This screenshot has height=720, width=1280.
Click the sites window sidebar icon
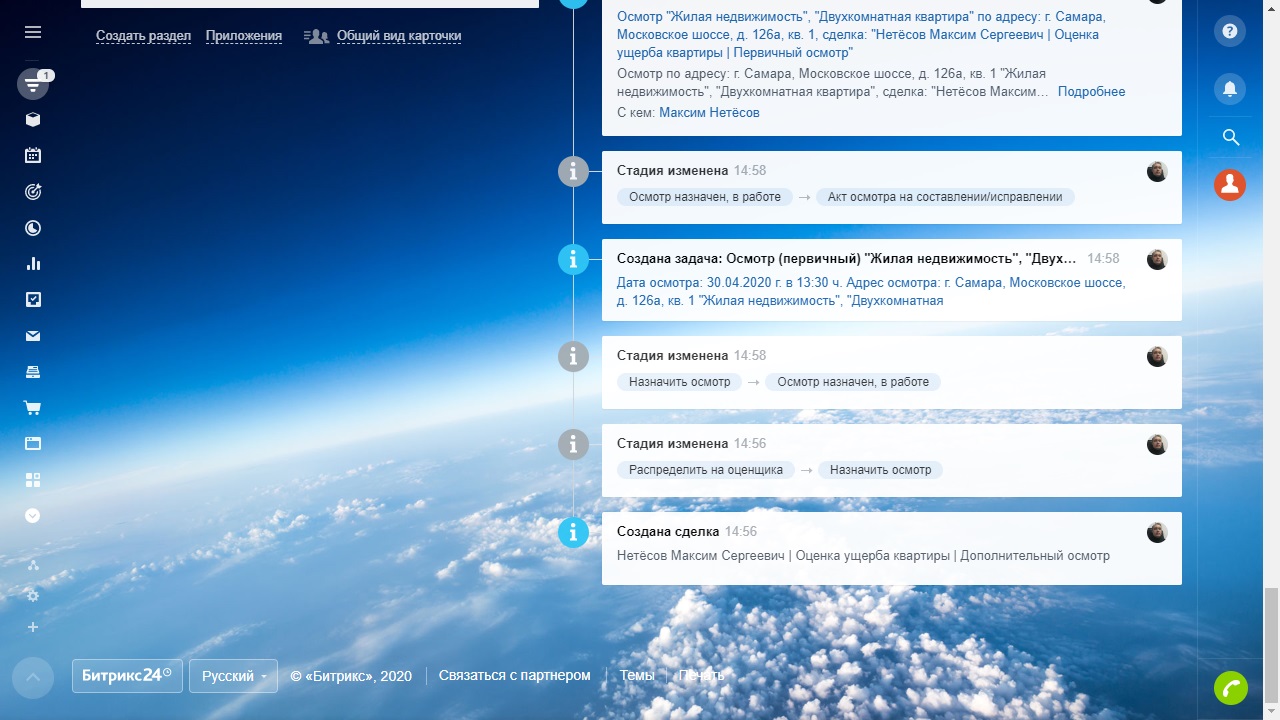(x=33, y=444)
